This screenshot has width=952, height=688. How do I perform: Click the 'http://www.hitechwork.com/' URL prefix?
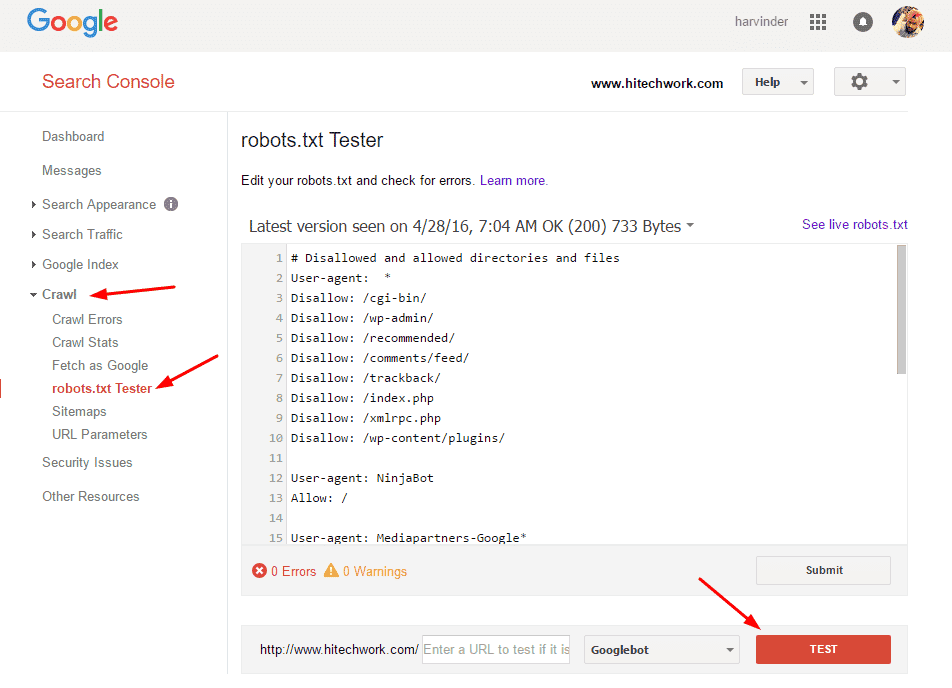coord(339,650)
